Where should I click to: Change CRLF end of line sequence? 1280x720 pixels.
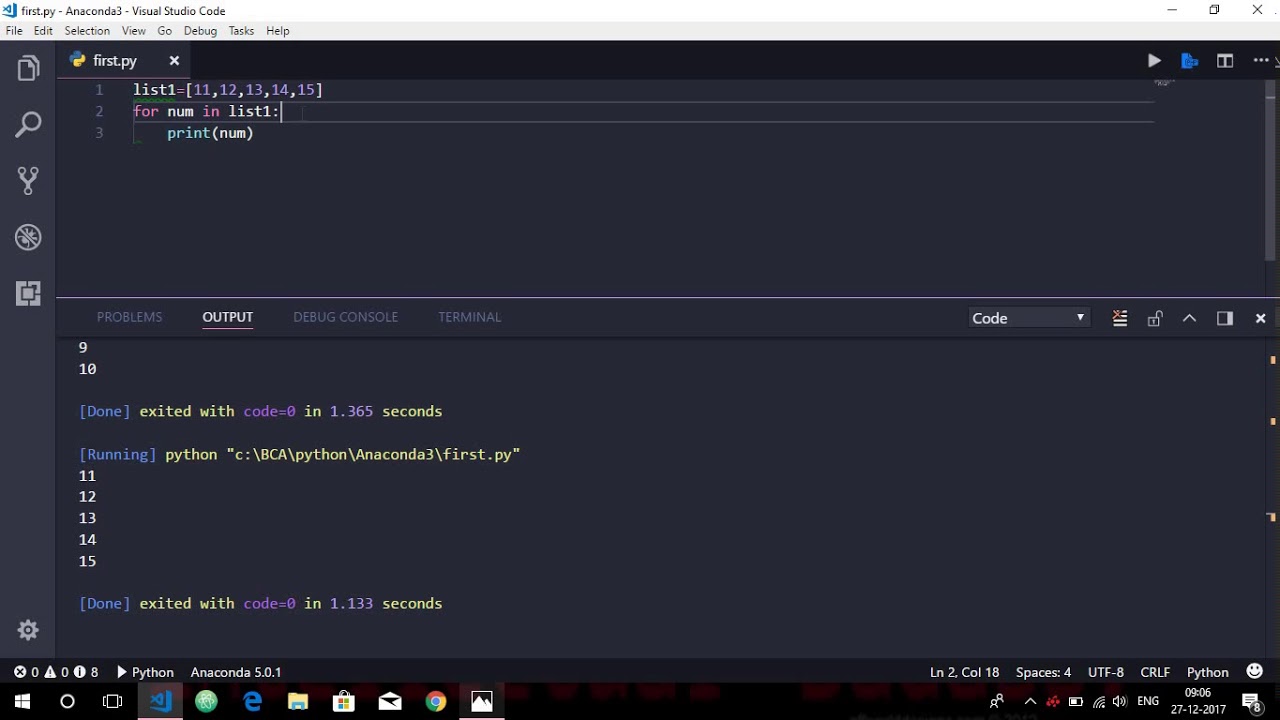point(1155,672)
